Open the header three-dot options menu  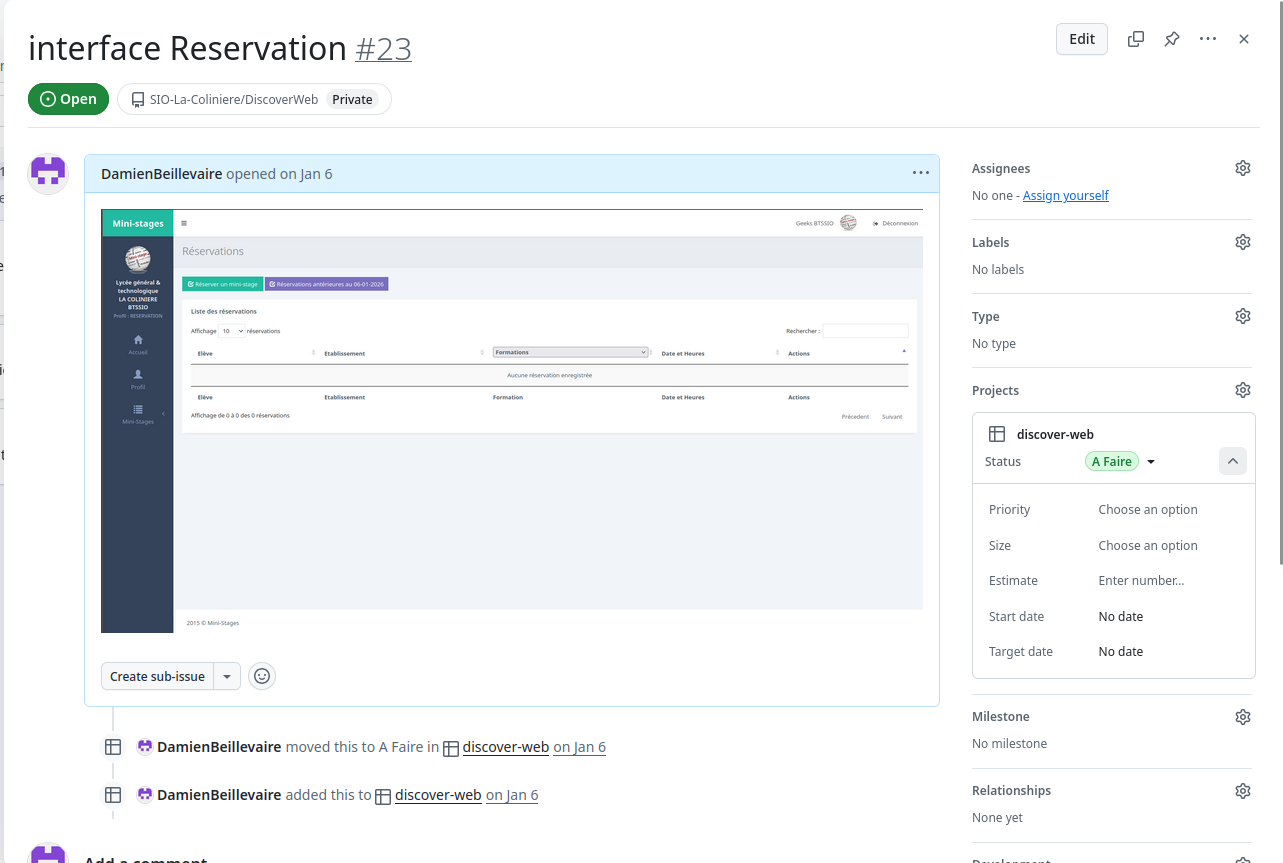1208,39
